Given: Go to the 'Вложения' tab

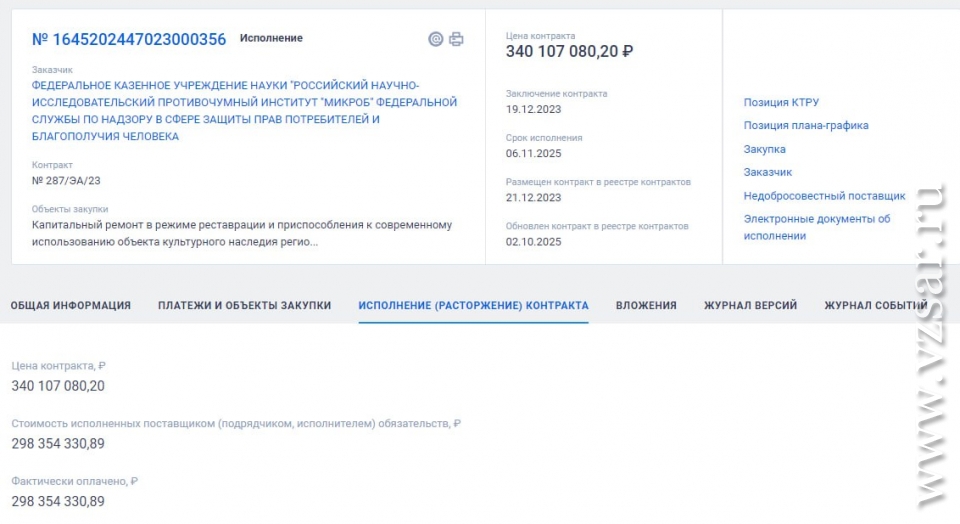Looking at the screenshot, I should click(646, 306).
